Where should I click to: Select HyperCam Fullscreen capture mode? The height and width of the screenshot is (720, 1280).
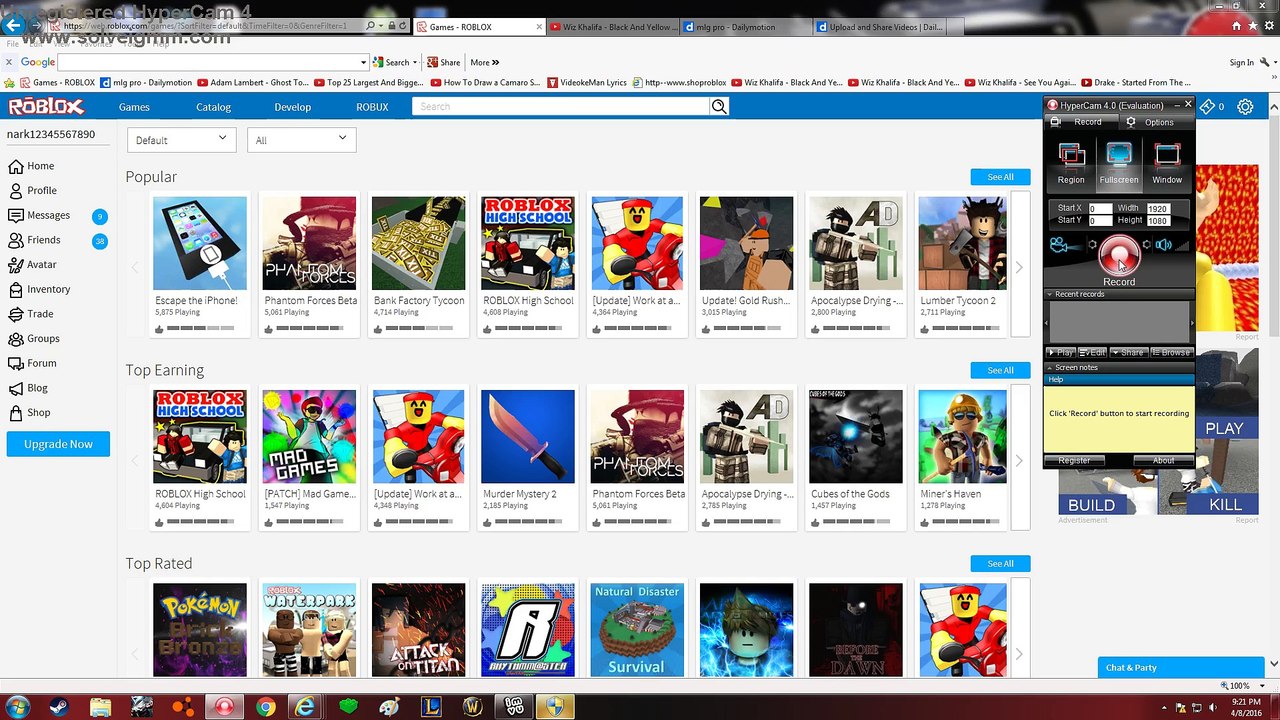pyautogui.click(x=1119, y=164)
